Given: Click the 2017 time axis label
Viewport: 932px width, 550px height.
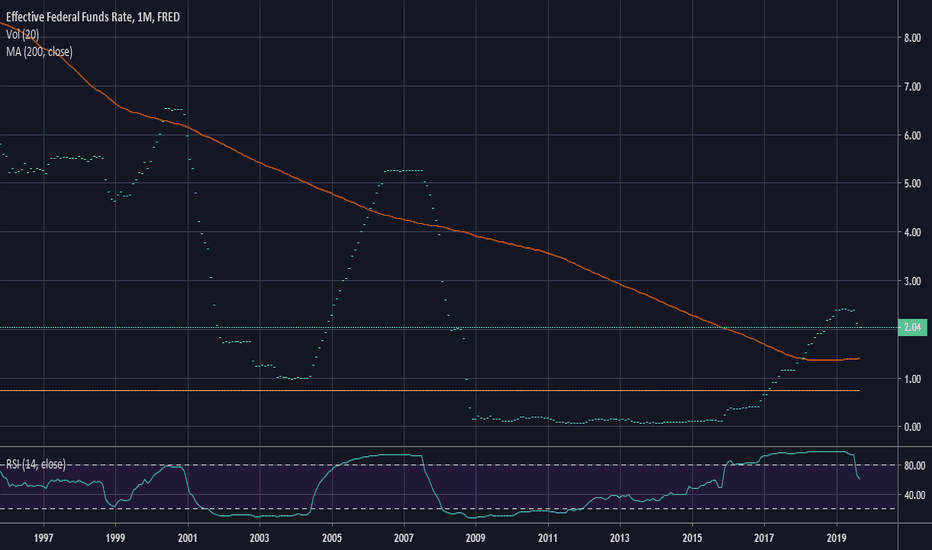Looking at the screenshot, I should tap(764, 538).
